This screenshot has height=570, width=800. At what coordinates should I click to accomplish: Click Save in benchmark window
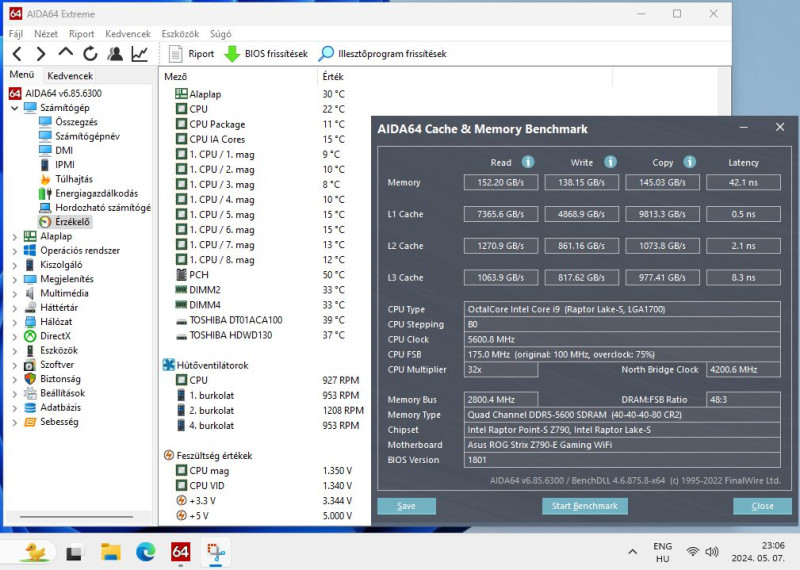coord(406,506)
